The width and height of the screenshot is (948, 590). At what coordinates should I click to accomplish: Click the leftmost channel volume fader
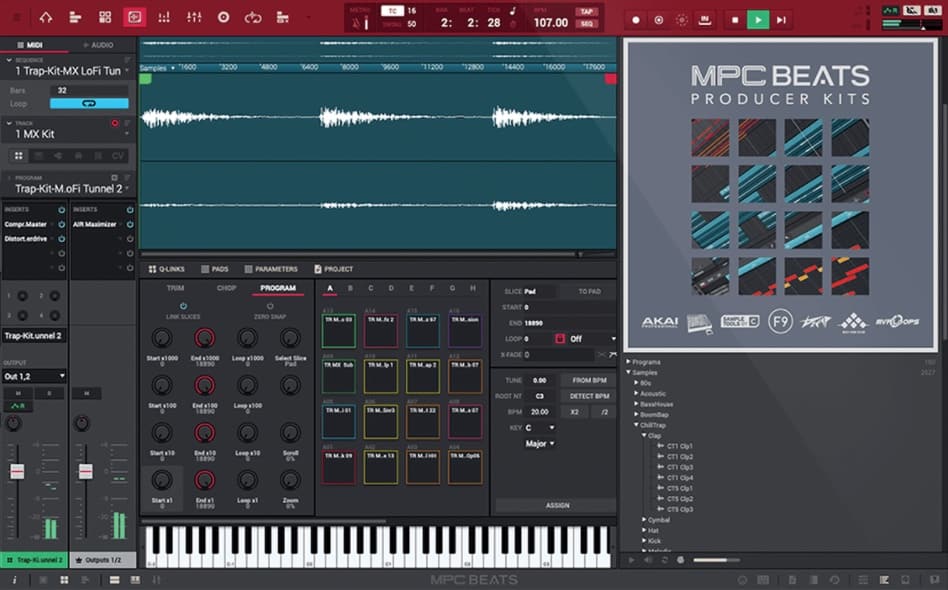[18, 470]
